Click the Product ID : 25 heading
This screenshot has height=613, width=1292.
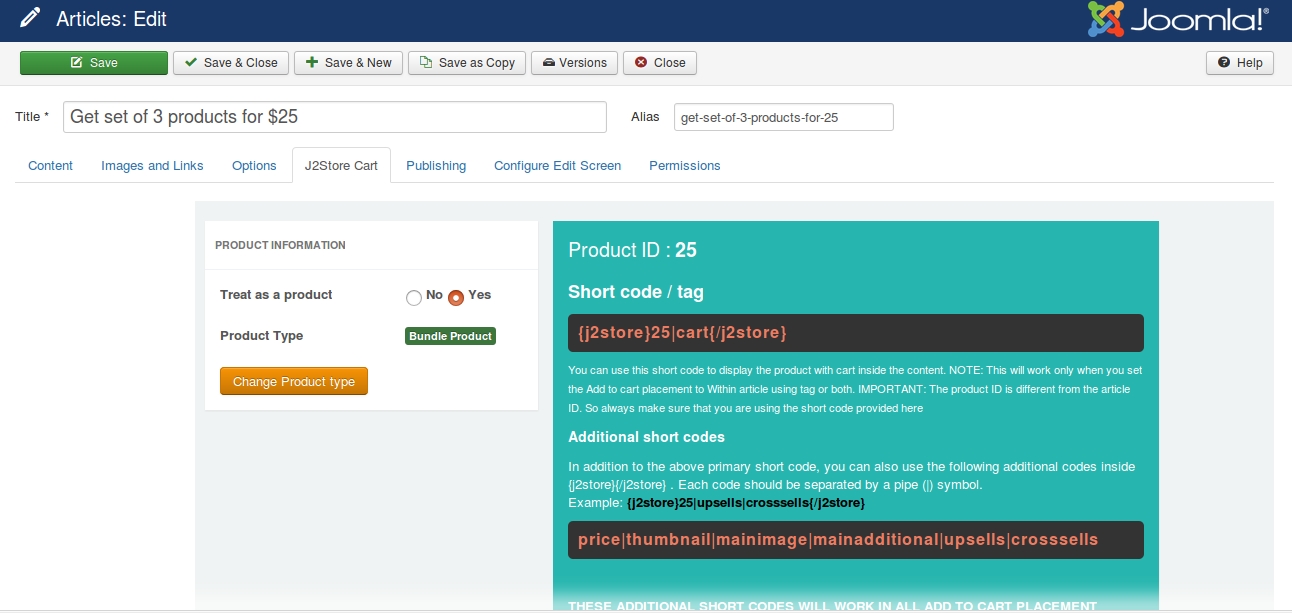tap(632, 250)
